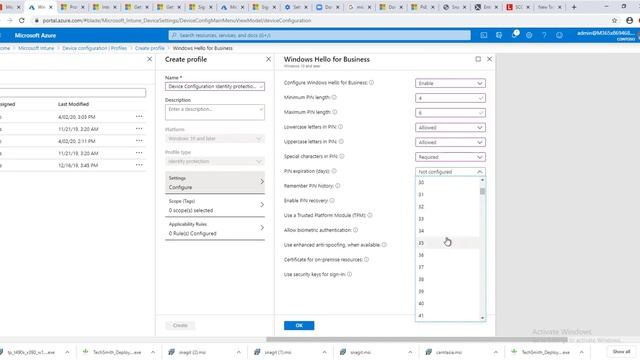Viewport: 640px width, 360px height.
Task: Click the PIN expiration list scrollbar thumb
Action: click(482, 191)
